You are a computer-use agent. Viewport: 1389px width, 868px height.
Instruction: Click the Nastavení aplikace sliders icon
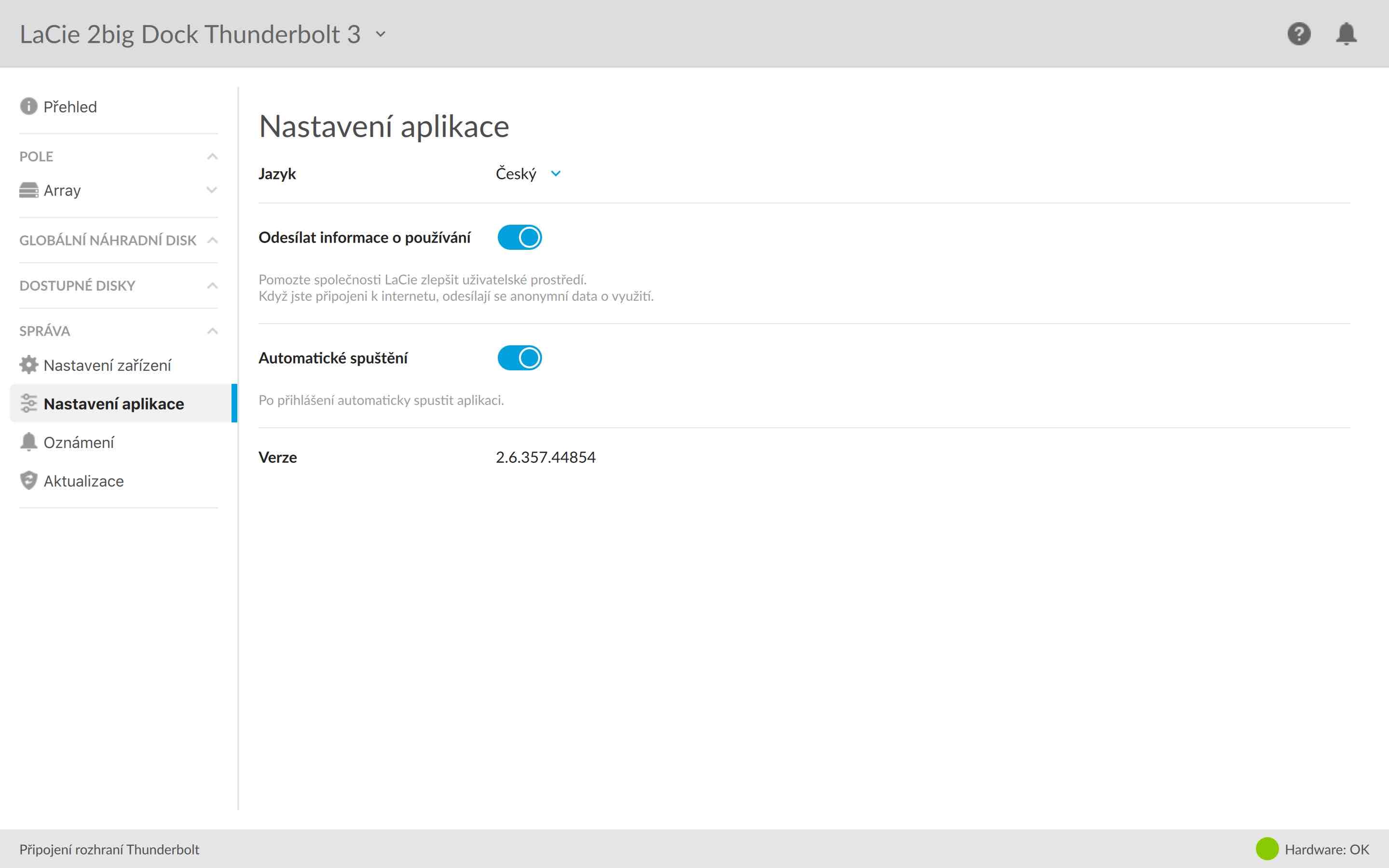28,404
